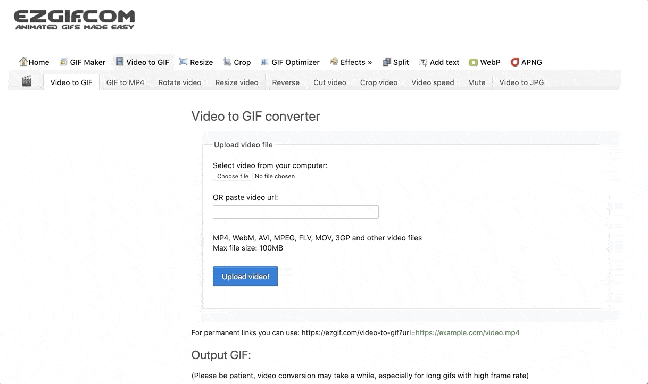Viewport: 648px width, 384px height.
Task: Switch to Reverse tab
Action: point(286,82)
